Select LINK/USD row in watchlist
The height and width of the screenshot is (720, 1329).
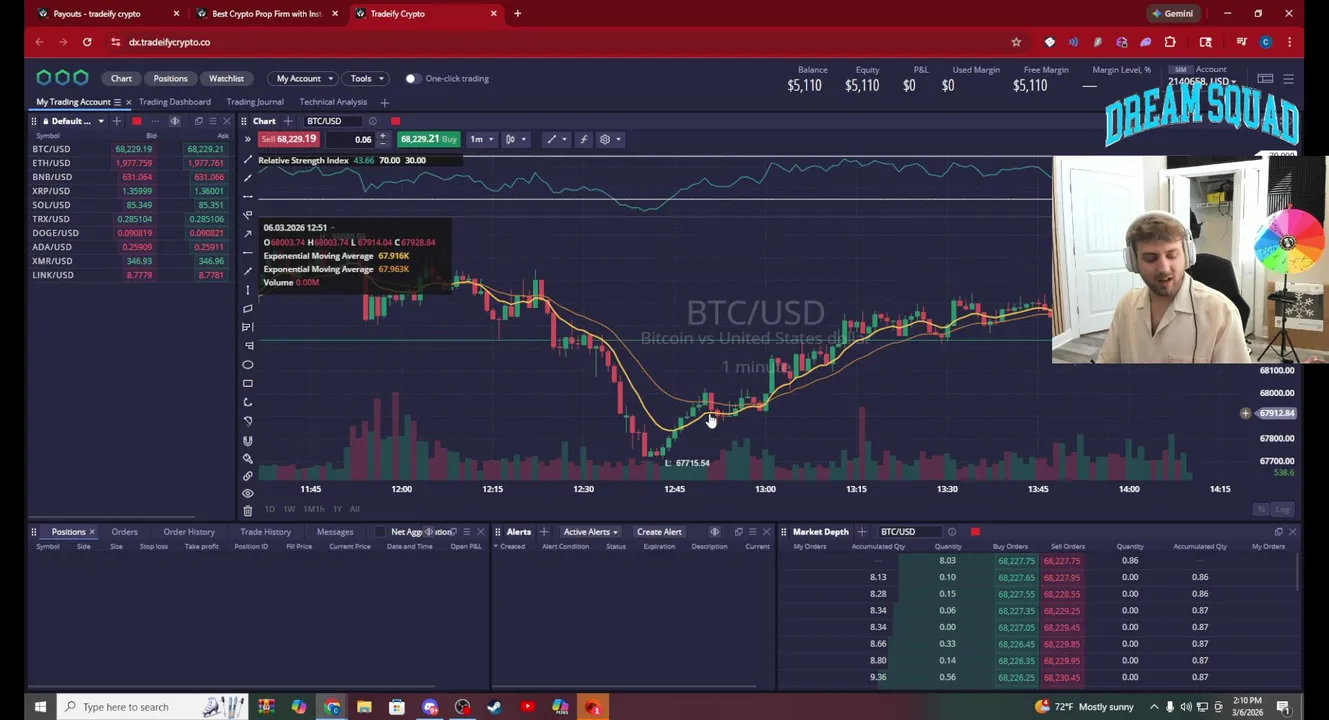click(130, 275)
